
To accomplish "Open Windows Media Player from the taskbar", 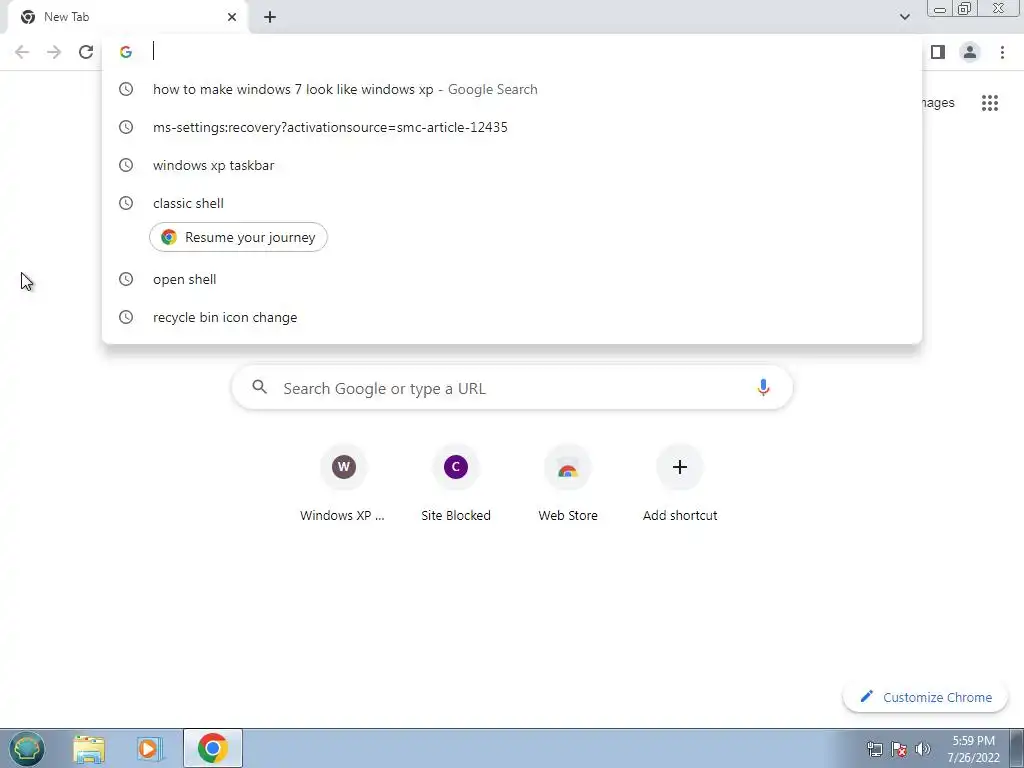I will coord(150,748).
